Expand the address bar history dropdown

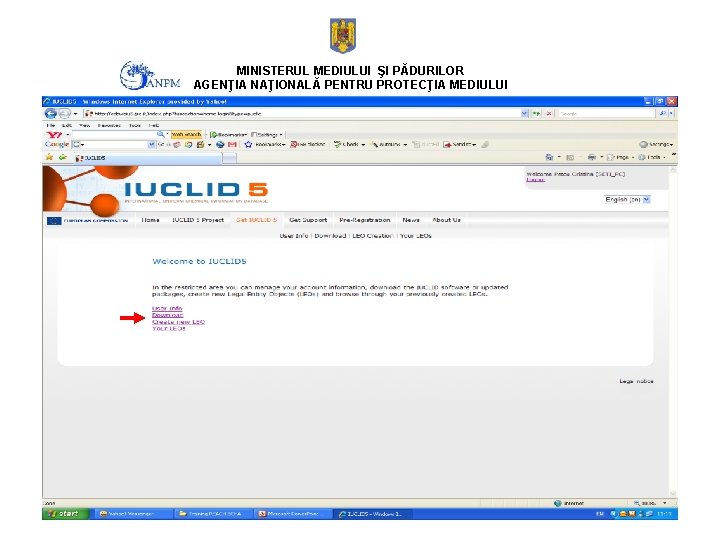tap(524, 113)
